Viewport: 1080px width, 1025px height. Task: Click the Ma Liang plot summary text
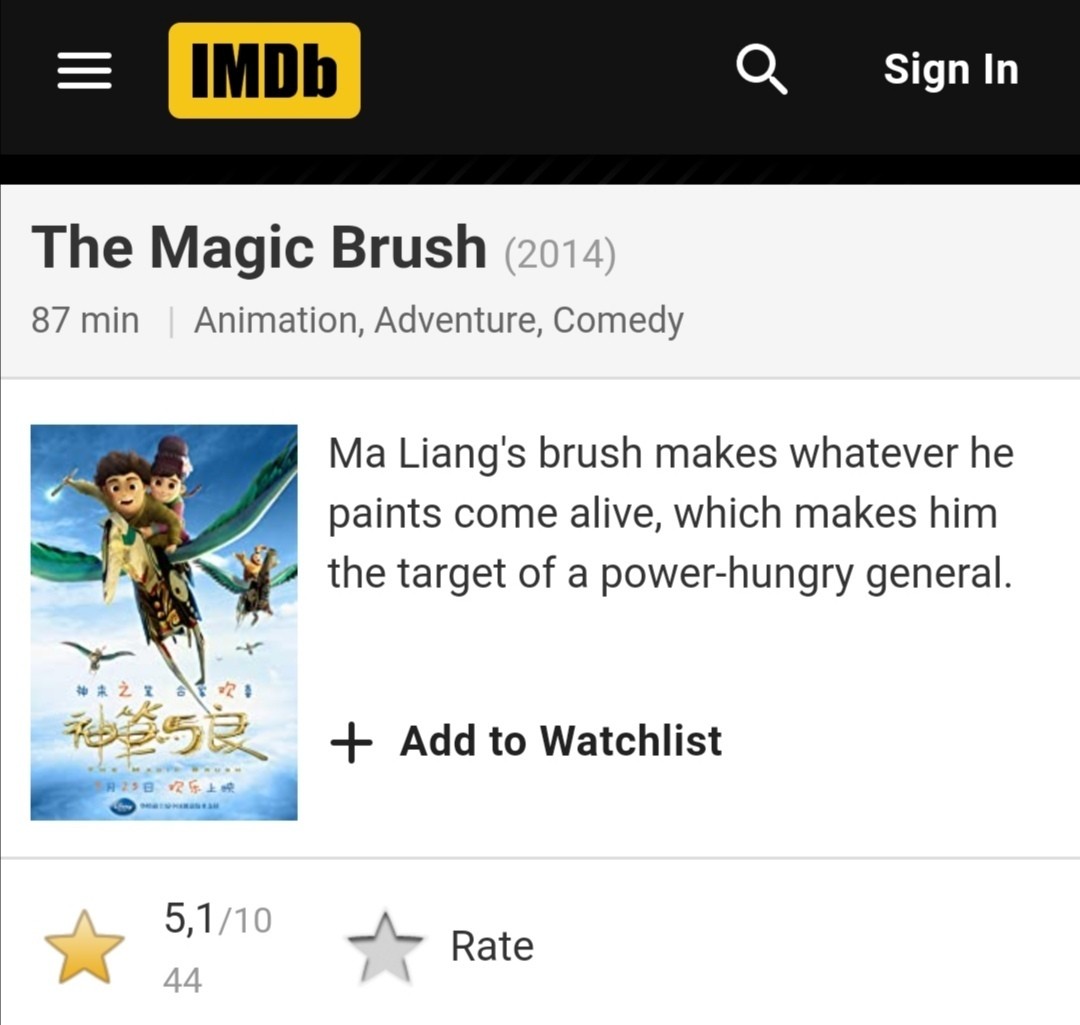tap(670, 514)
